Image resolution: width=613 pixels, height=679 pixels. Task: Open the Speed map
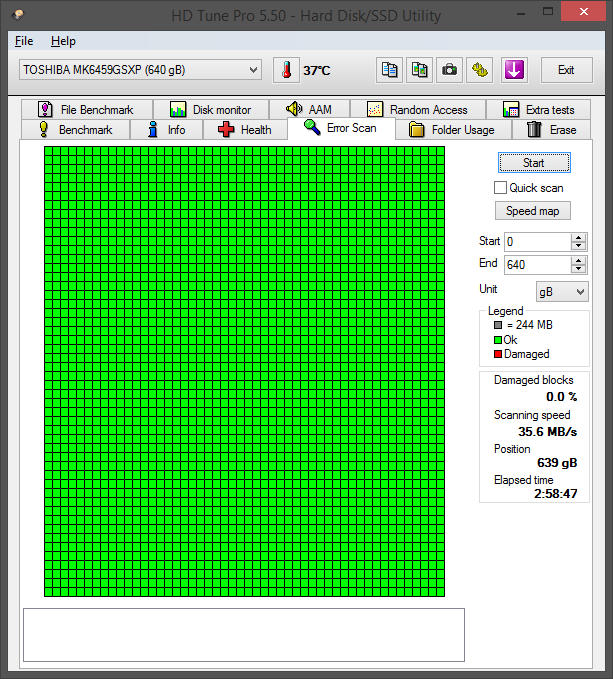click(x=532, y=211)
